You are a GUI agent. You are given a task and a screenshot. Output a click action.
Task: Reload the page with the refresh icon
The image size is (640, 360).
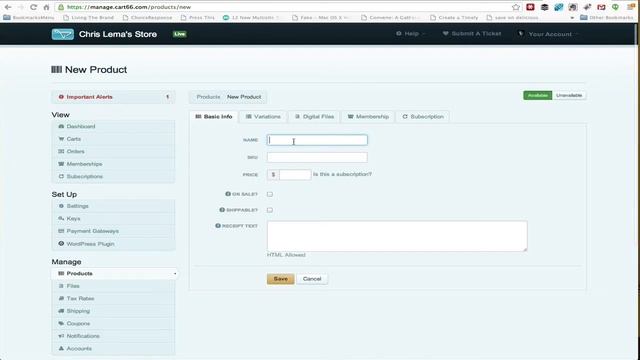(x=33, y=7)
